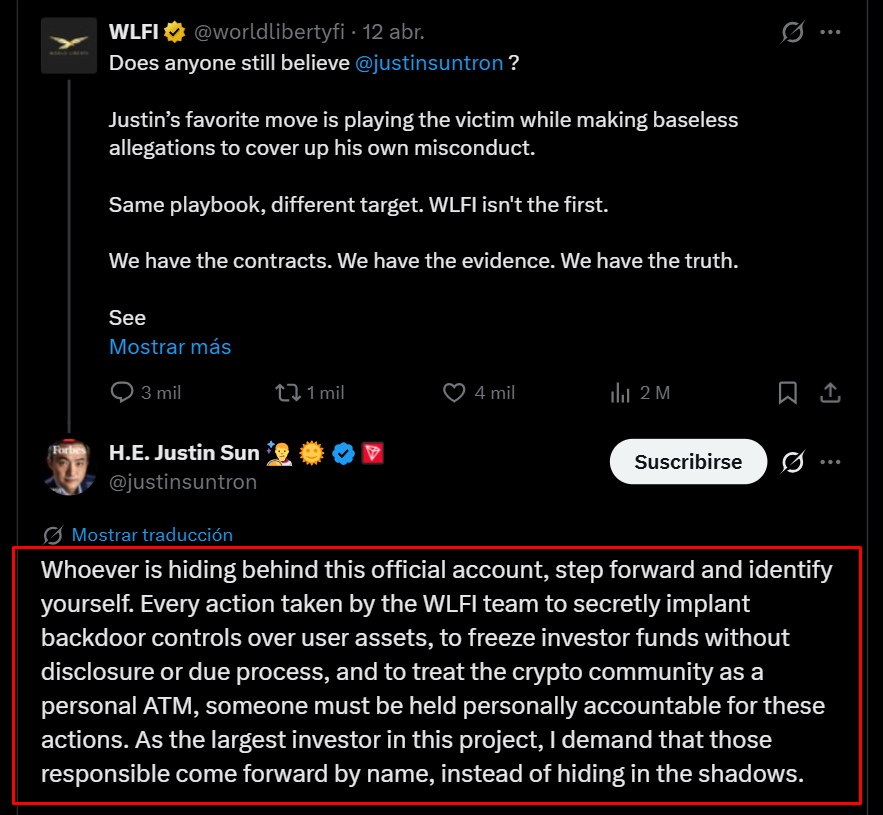Open the more options menu on the WLFI post

830,31
